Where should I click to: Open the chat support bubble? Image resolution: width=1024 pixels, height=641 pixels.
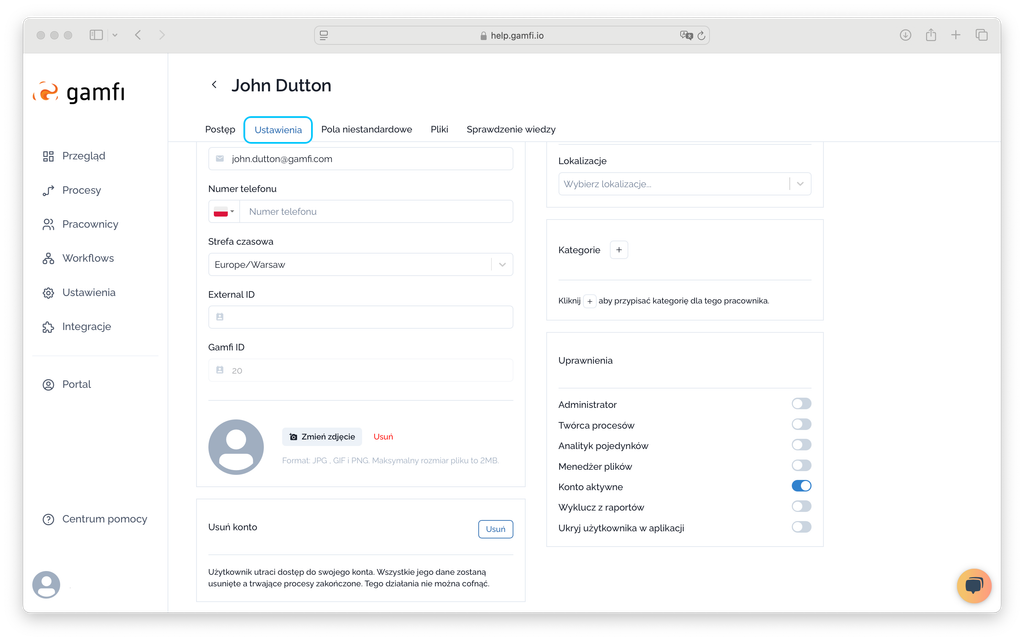[973, 585]
